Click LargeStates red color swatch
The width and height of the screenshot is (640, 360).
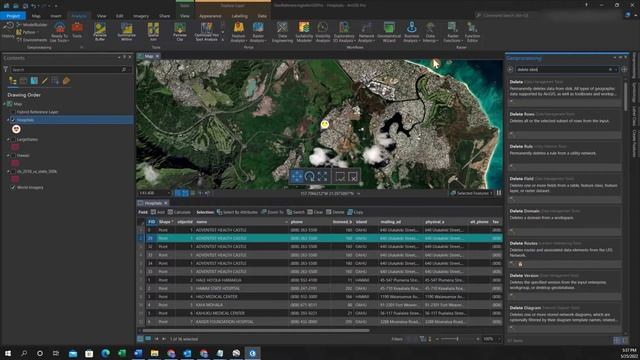(x=15, y=147)
